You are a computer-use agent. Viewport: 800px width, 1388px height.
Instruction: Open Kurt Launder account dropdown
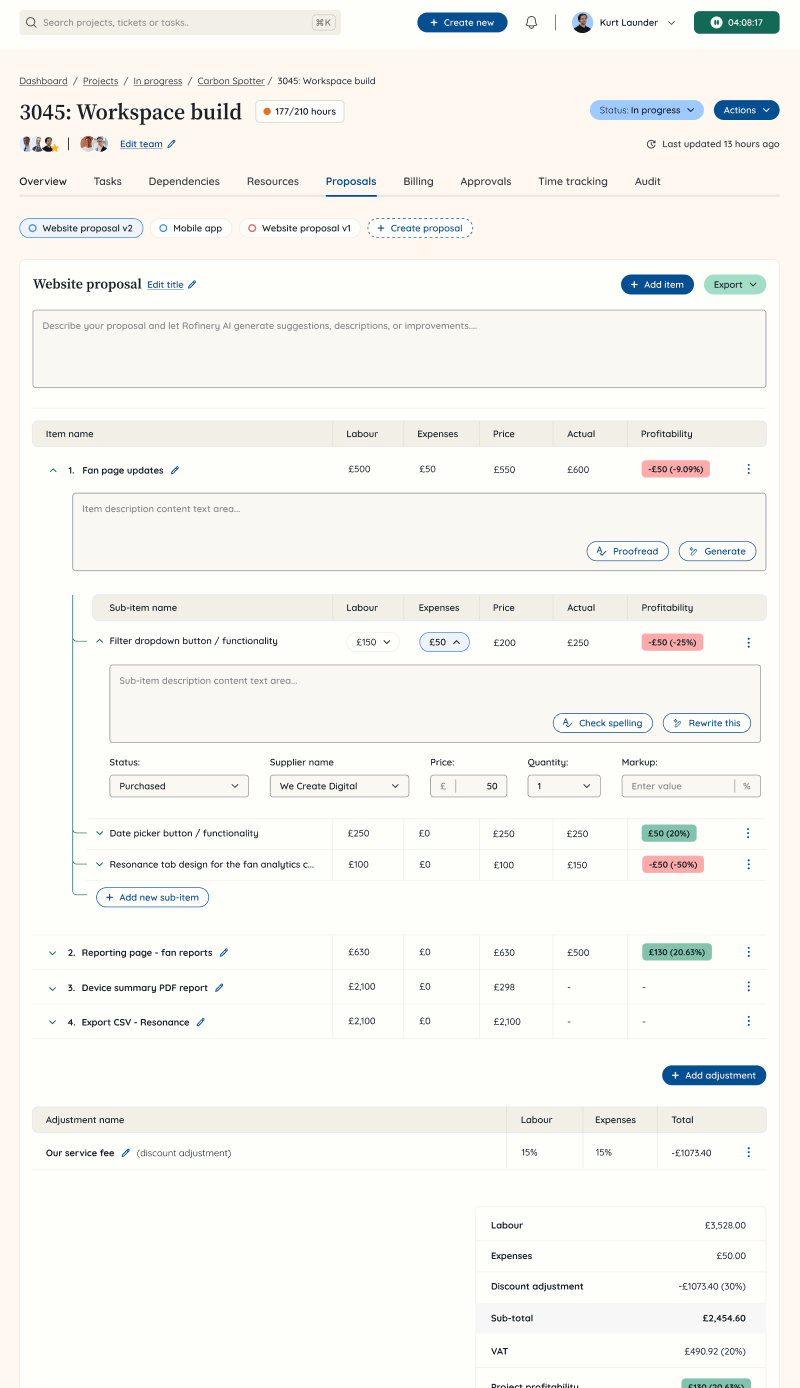(670, 22)
